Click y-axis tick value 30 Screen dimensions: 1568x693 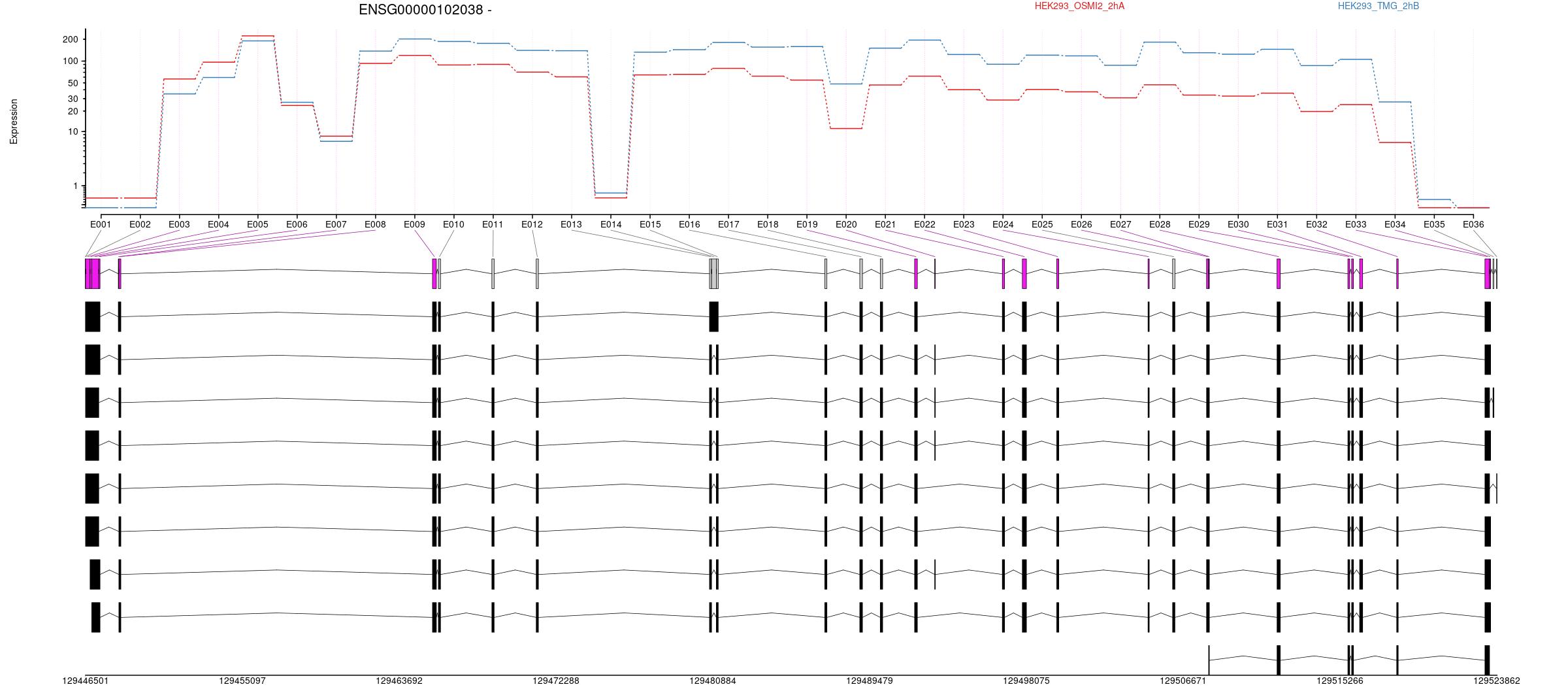click(x=73, y=99)
